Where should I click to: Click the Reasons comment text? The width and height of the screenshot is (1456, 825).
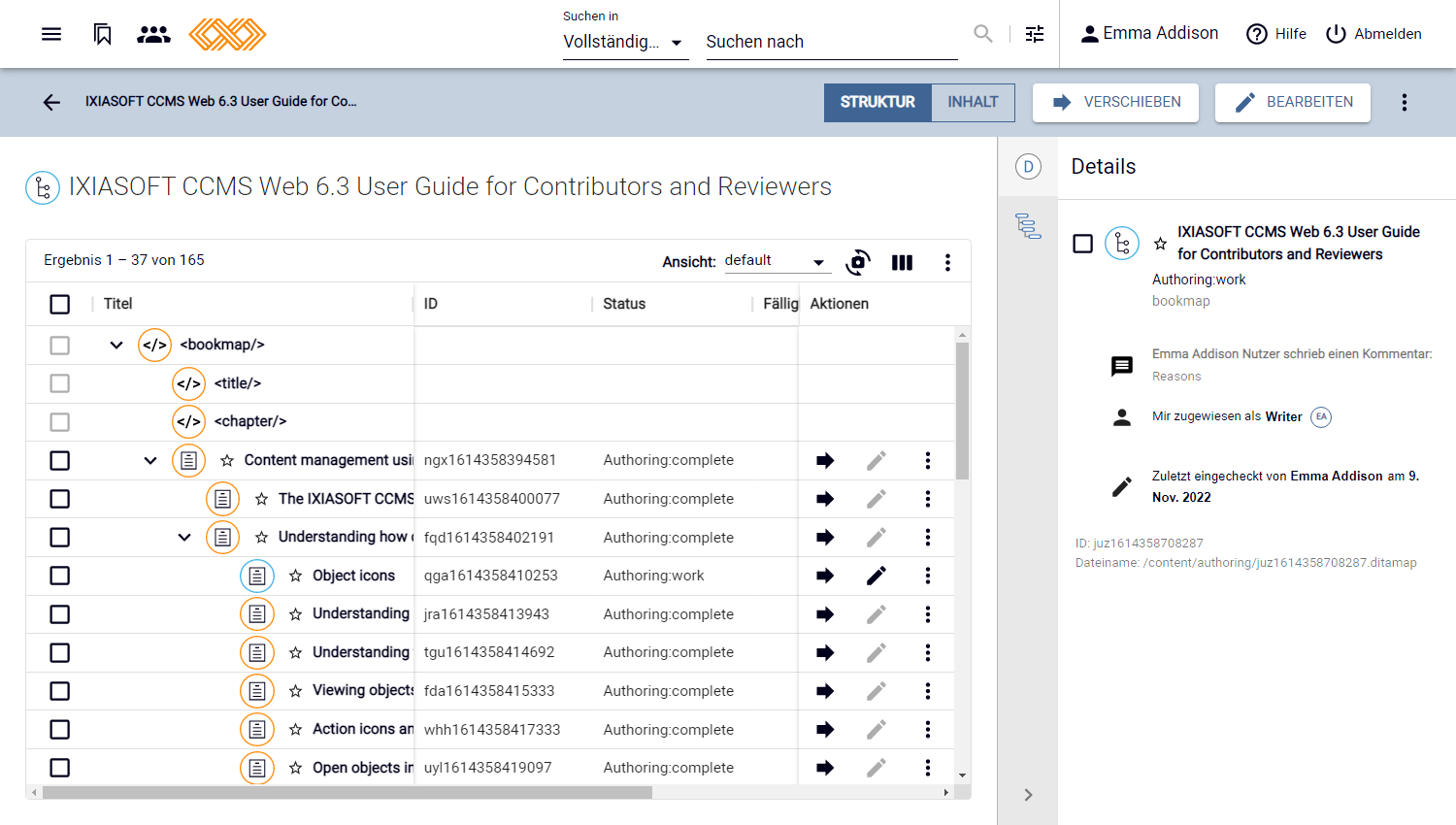click(x=1176, y=377)
